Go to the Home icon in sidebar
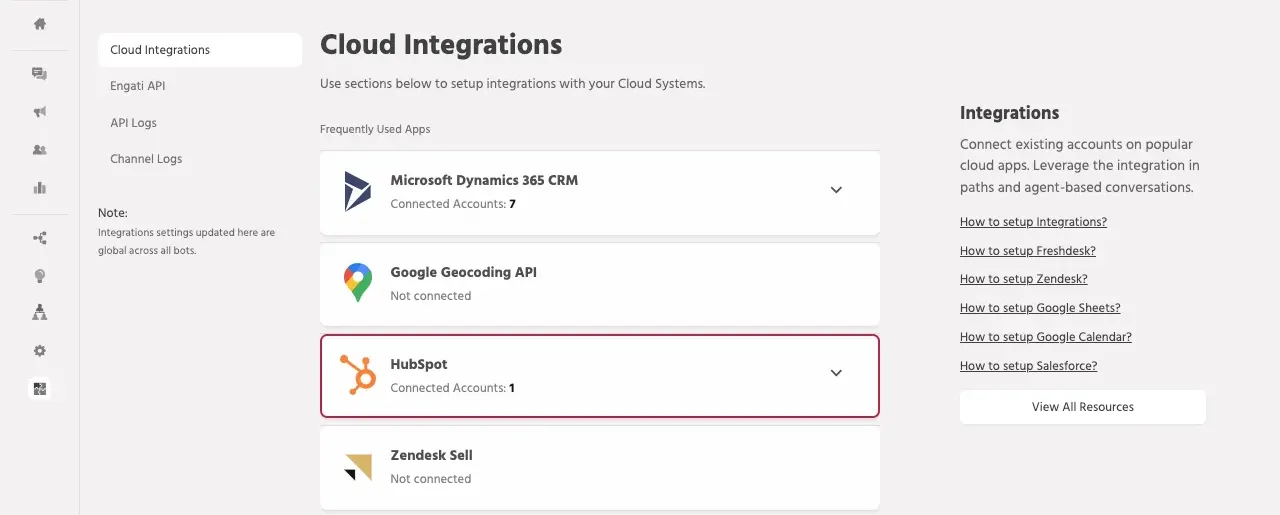This screenshot has height=515, width=1280. pyautogui.click(x=40, y=24)
